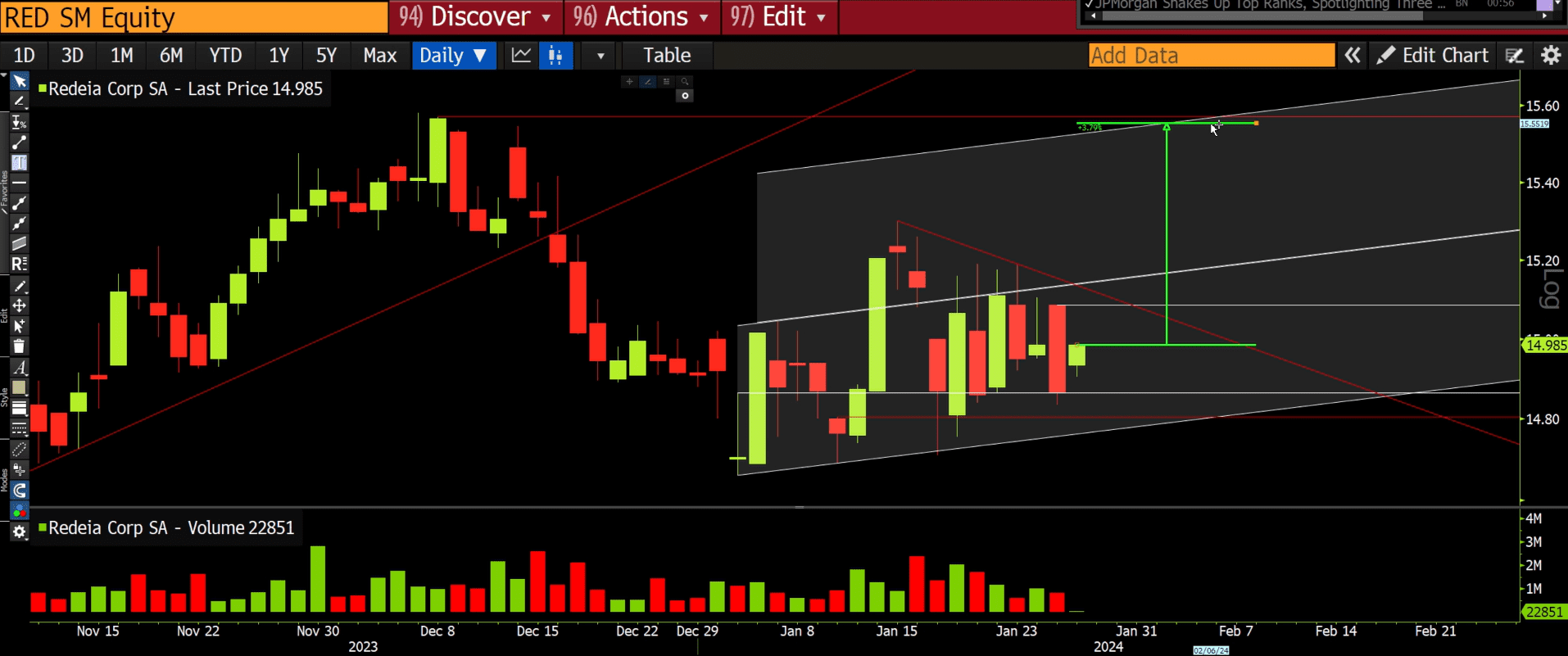Click the 02/06/24 date marker on time axis
The height and width of the screenshot is (656, 1568).
(x=1211, y=650)
